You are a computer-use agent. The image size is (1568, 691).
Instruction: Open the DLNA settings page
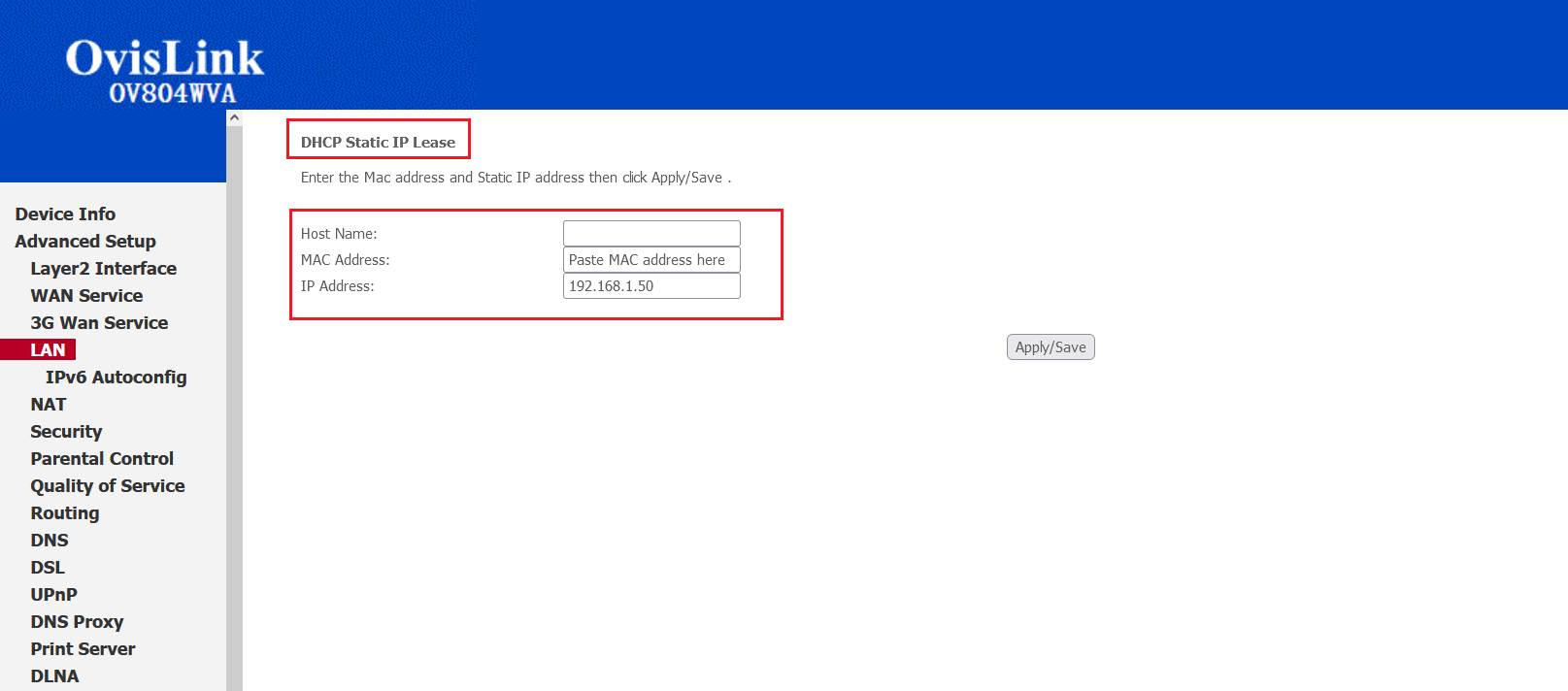(x=54, y=676)
